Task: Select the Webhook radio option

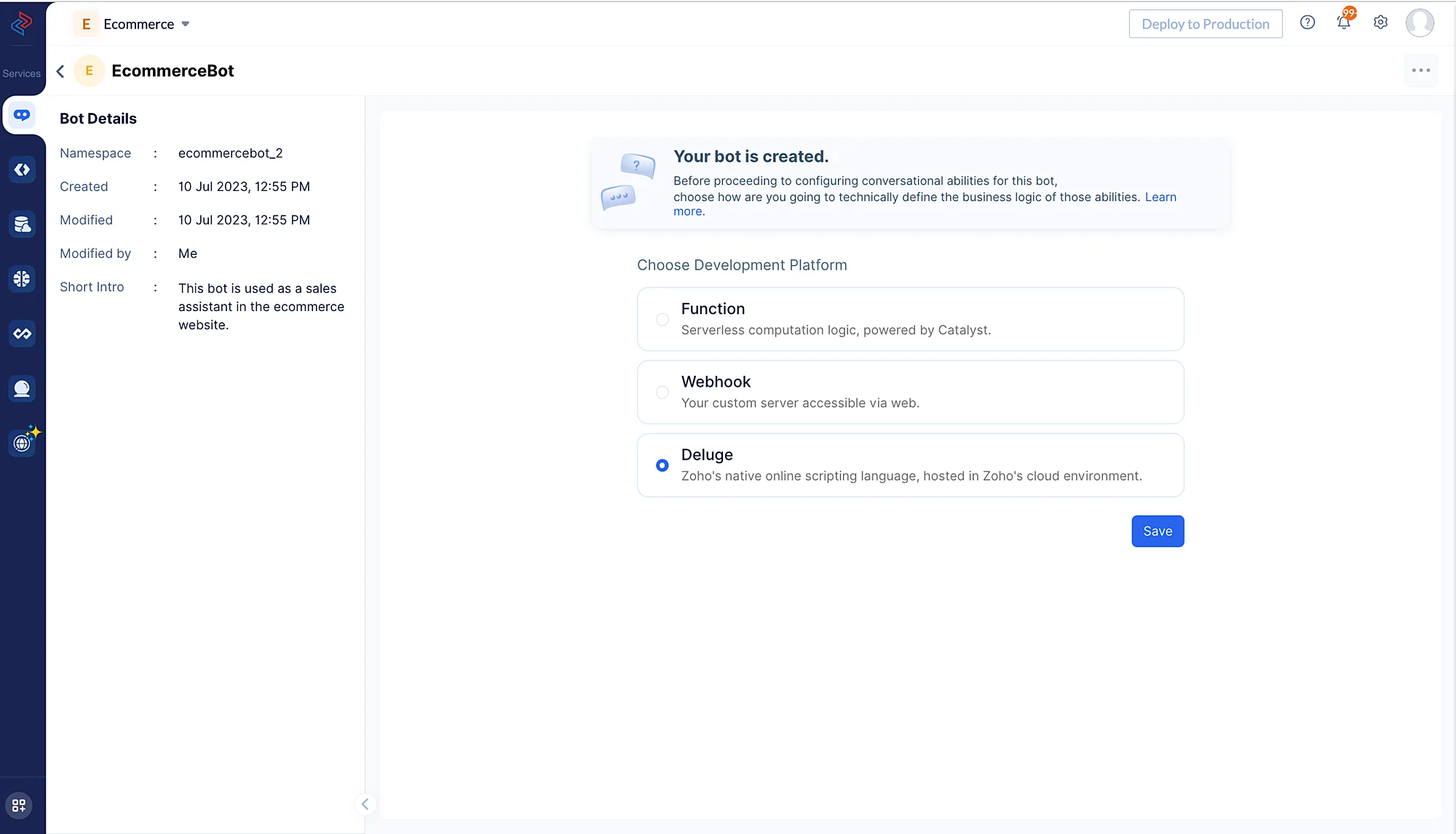Action: coord(662,393)
